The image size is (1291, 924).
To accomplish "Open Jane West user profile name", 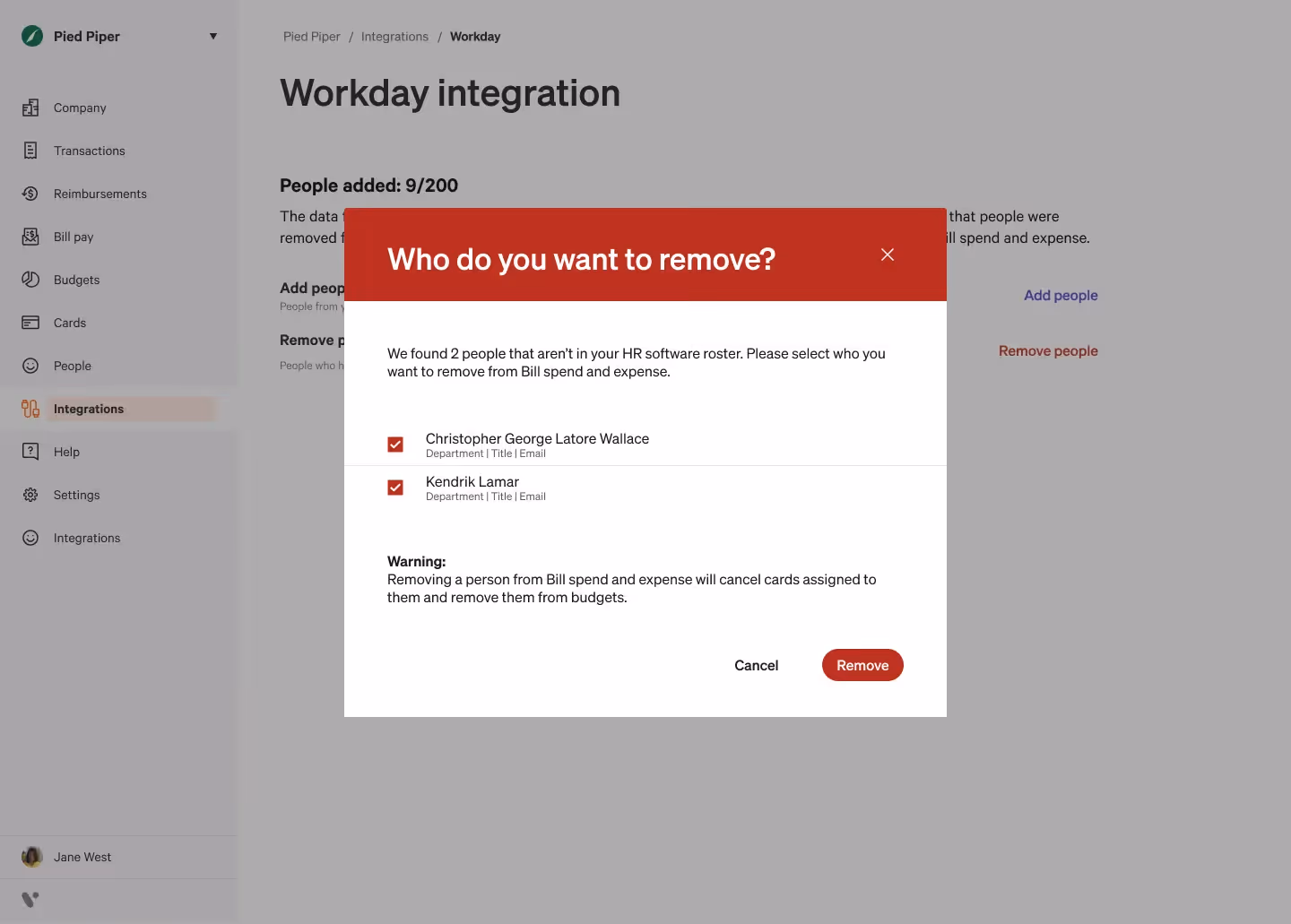I will point(82,857).
